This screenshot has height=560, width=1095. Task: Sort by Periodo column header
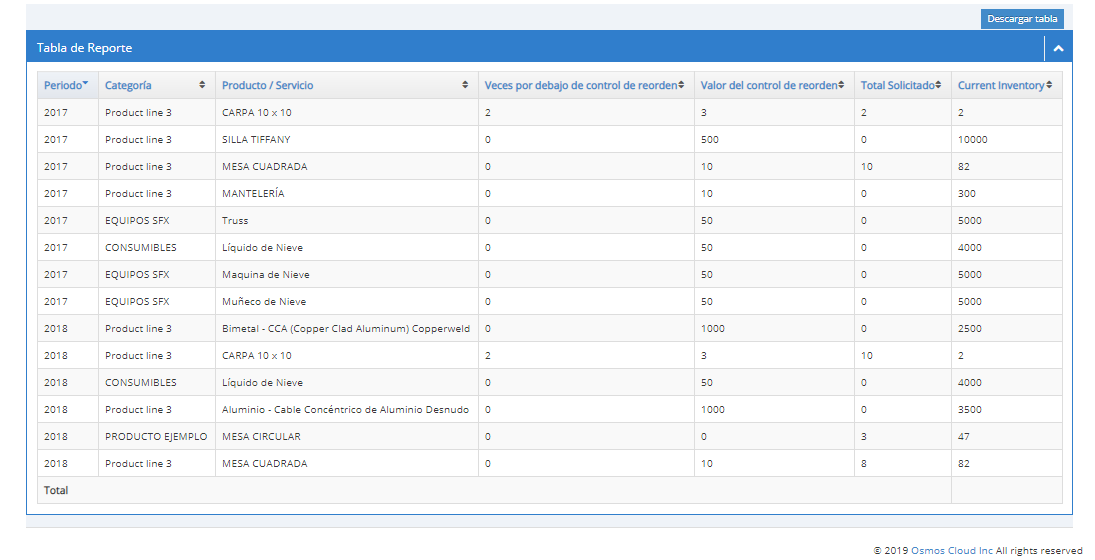[68, 85]
